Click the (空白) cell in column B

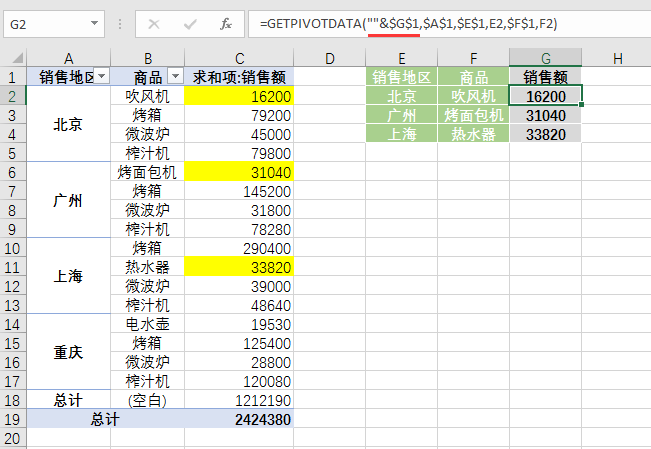pyautogui.click(x=147, y=400)
